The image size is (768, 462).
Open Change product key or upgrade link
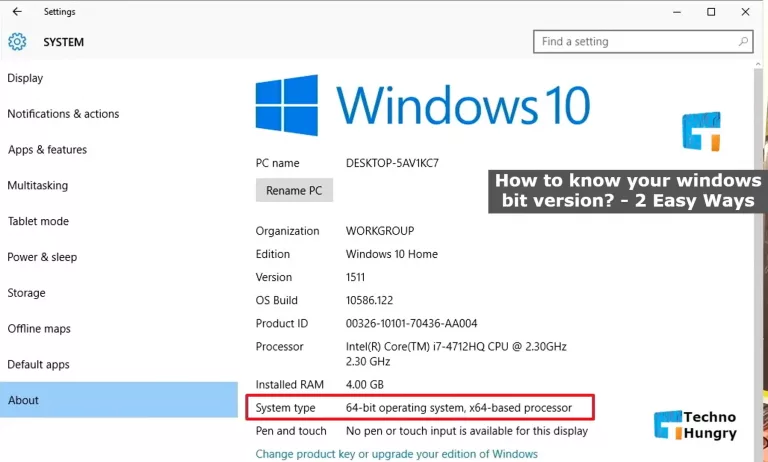[397, 454]
